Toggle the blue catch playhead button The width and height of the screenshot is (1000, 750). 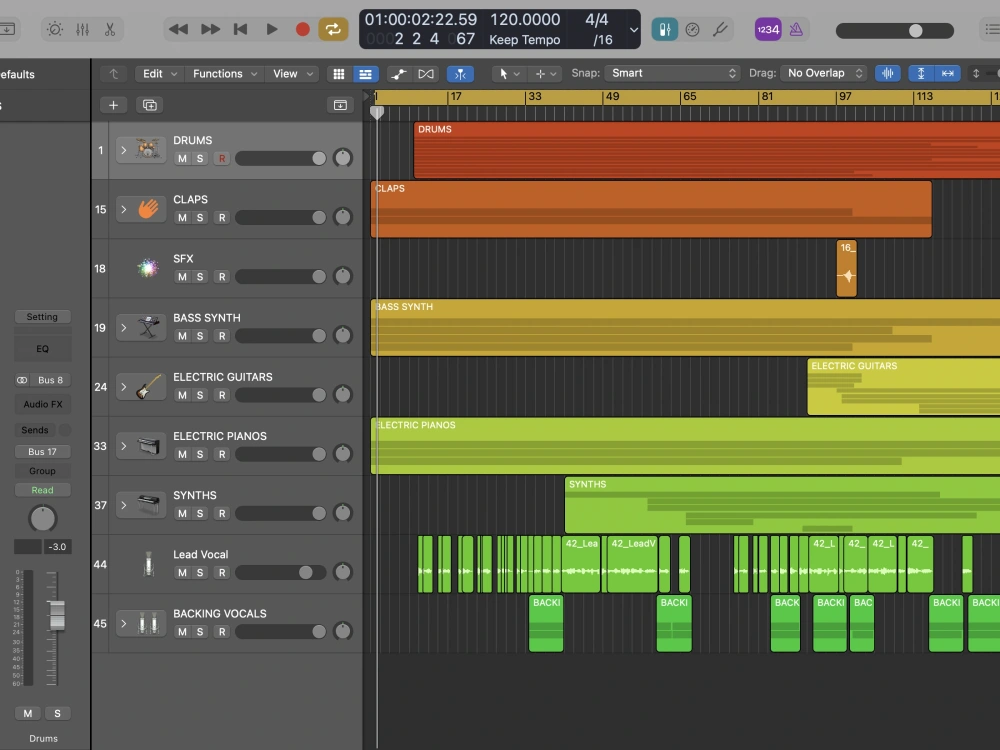pos(460,74)
